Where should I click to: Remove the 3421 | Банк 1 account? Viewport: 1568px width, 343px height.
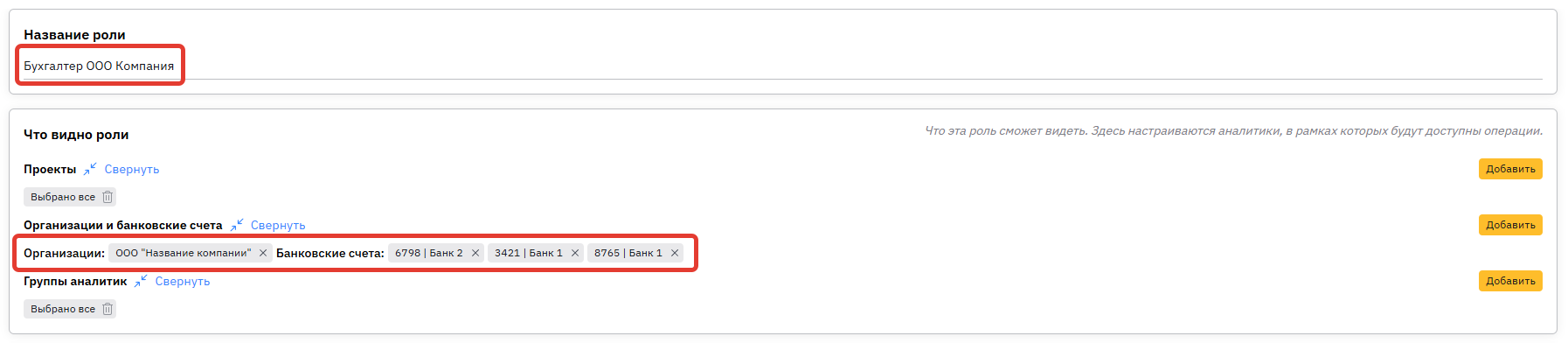[x=575, y=253]
